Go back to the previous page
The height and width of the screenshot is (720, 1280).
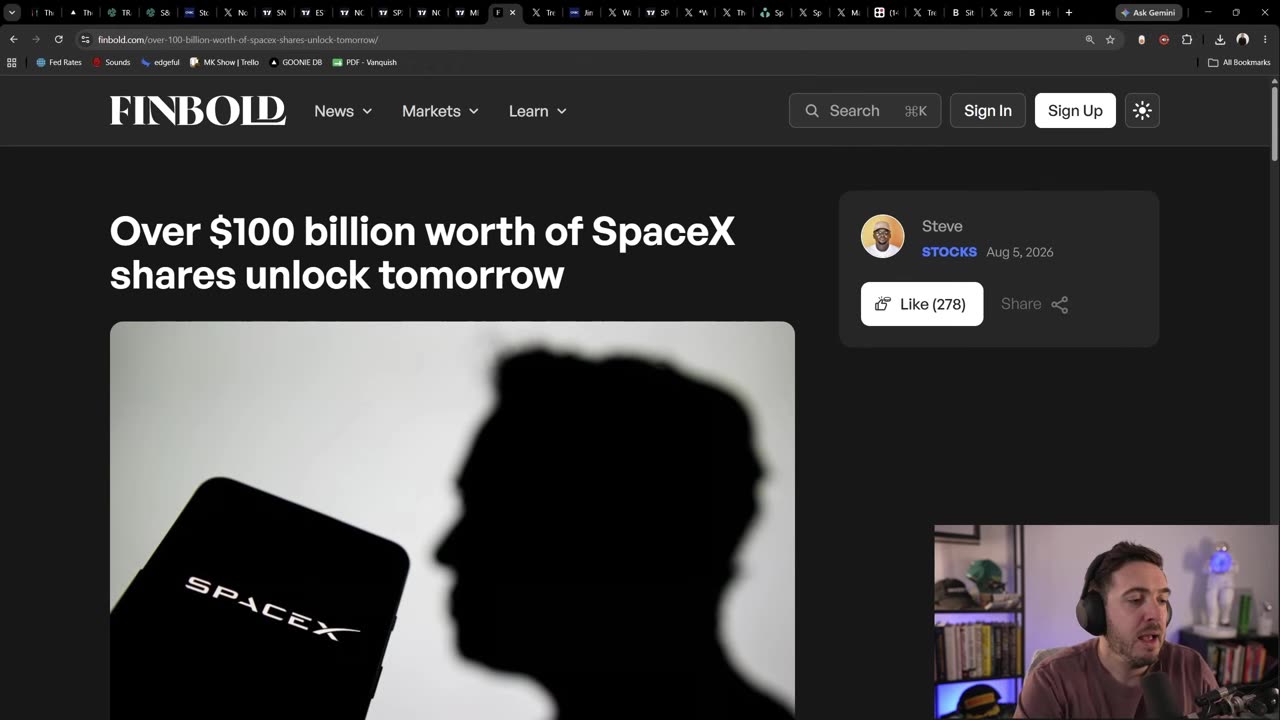(x=13, y=39)
